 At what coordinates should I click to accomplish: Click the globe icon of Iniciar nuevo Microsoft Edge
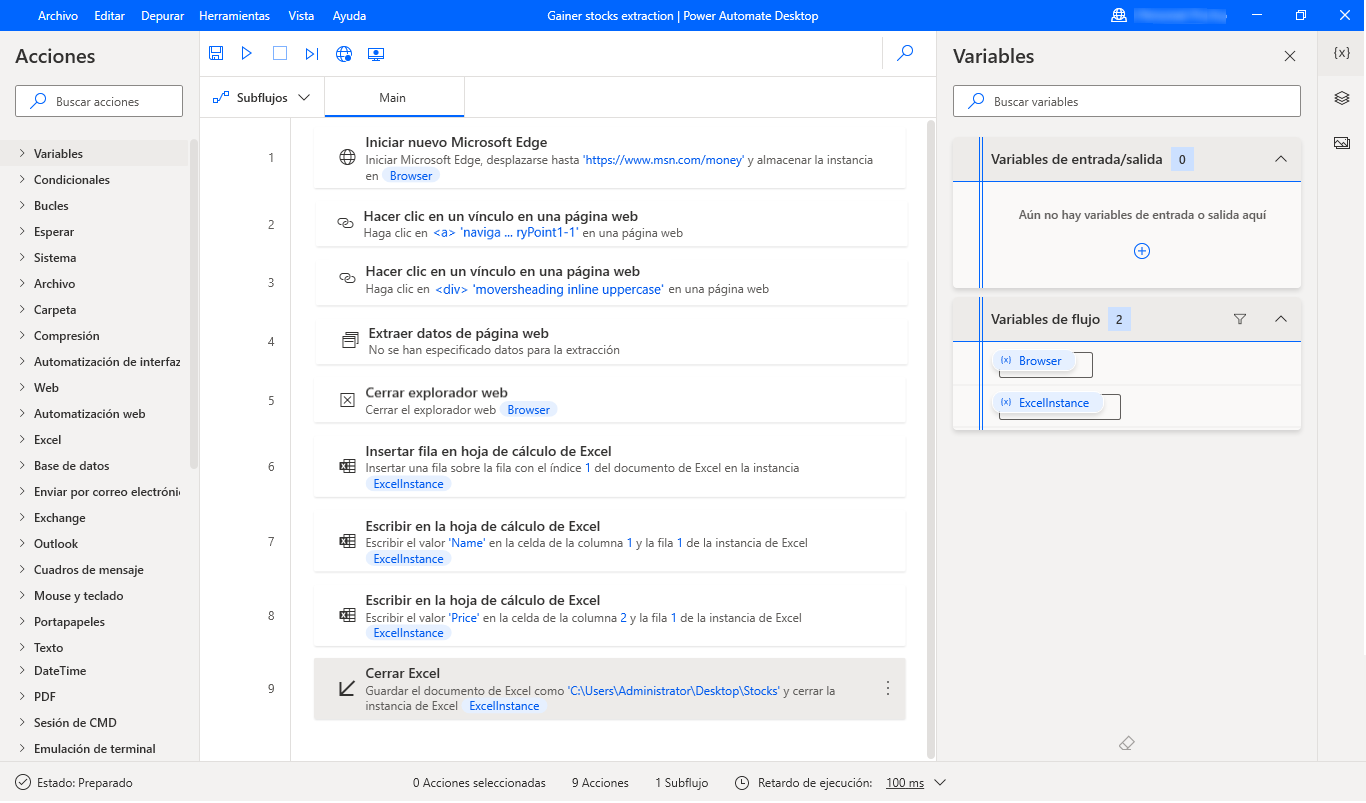click(347, 157)
